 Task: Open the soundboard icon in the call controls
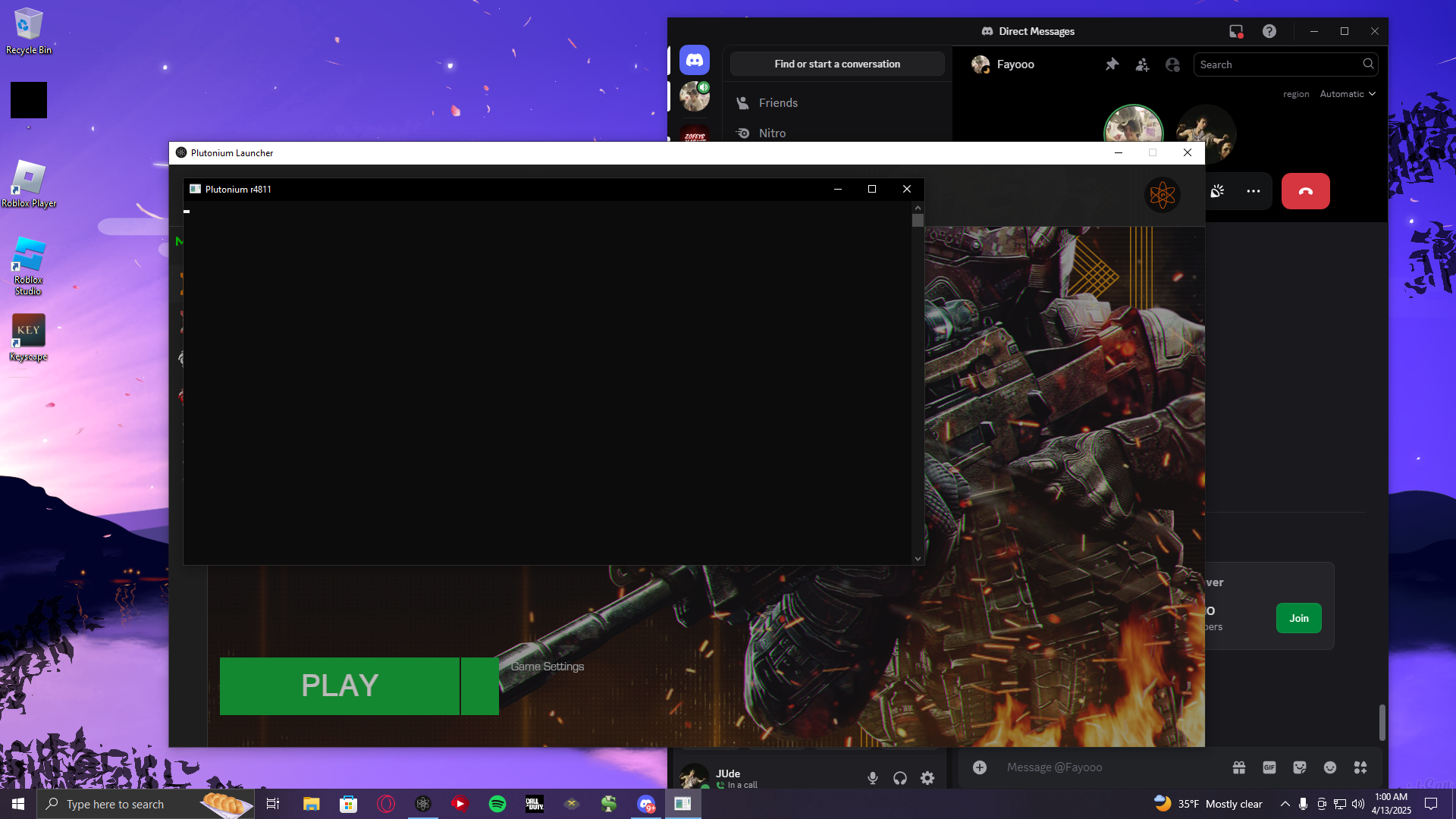[1217, 191]
